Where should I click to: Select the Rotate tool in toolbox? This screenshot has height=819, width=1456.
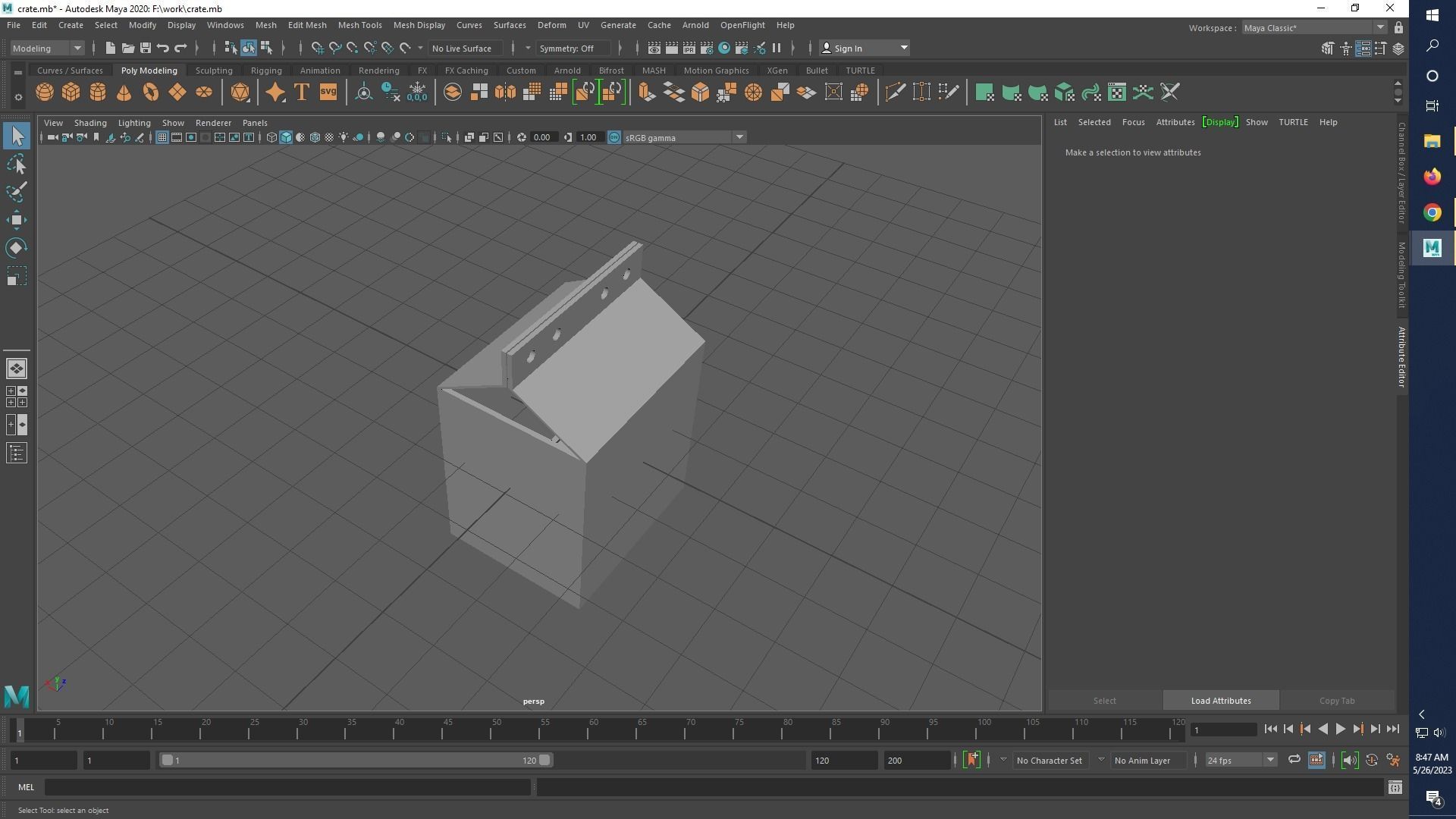(17, 248)
